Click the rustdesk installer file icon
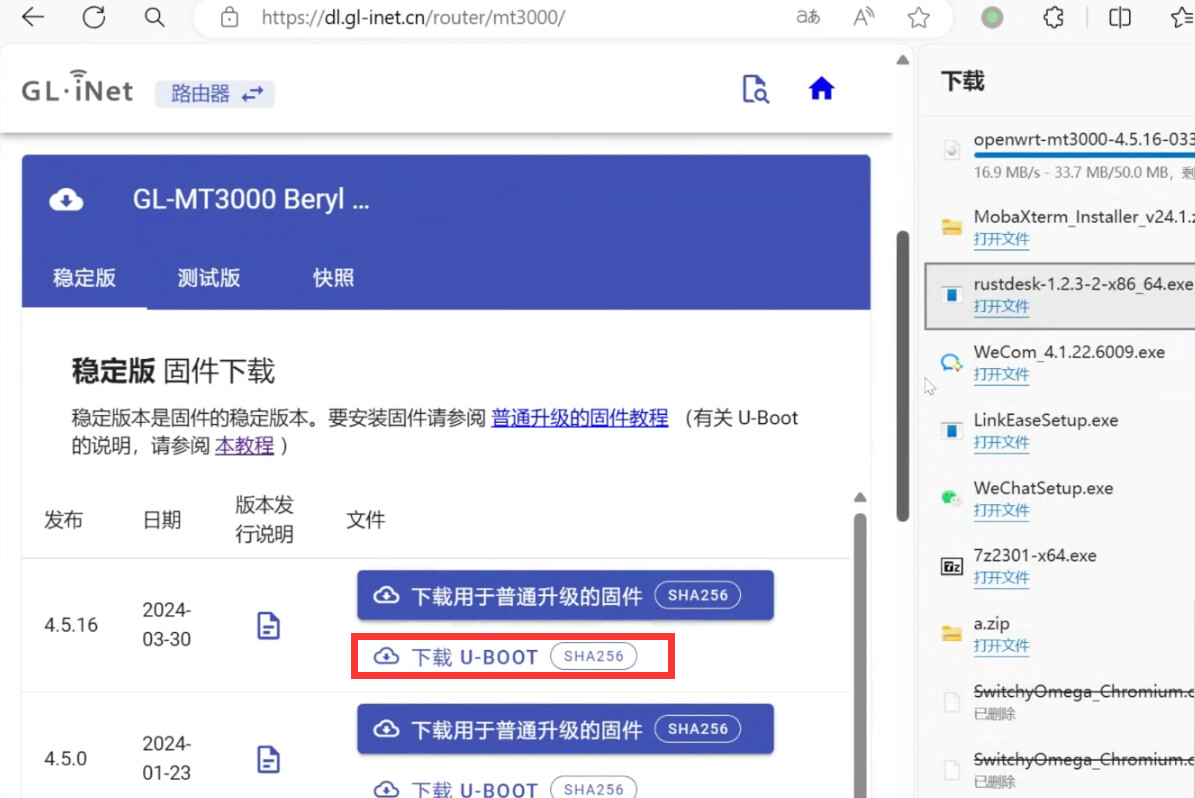The height and width of the screenshot is (798, 1195). (x=950, y=295)
